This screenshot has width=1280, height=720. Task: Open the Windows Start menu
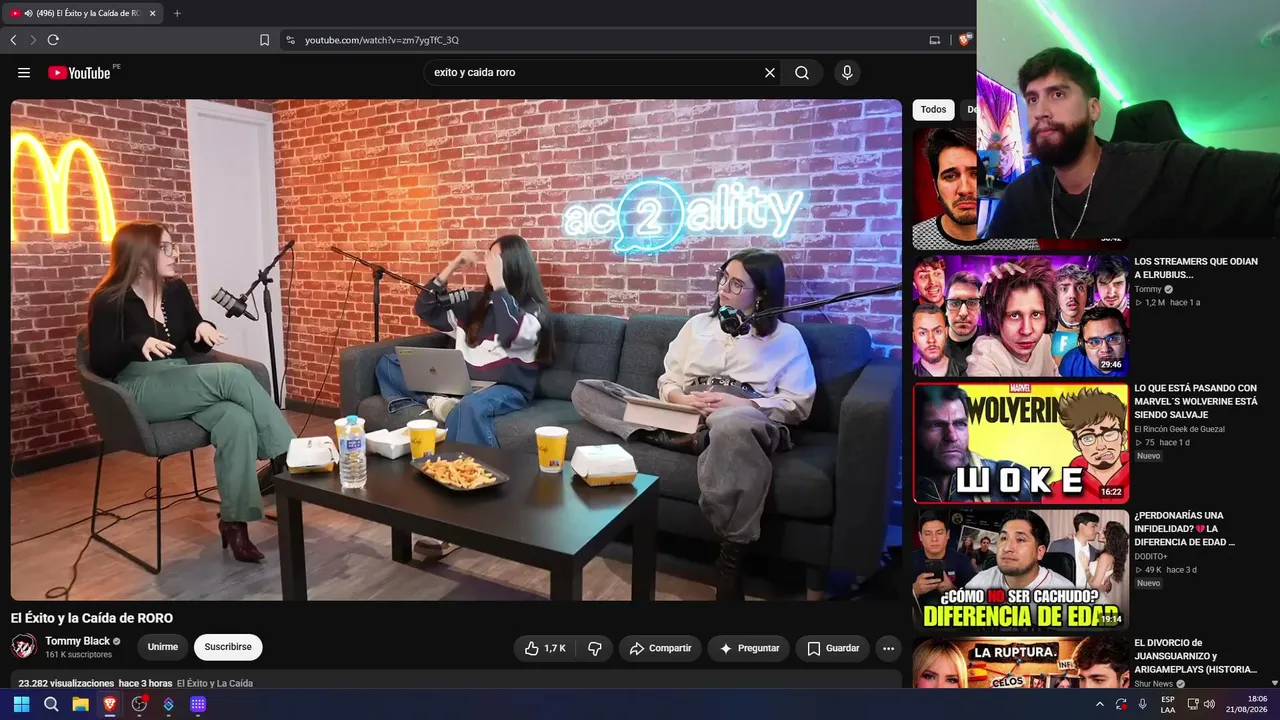point(21,704)
